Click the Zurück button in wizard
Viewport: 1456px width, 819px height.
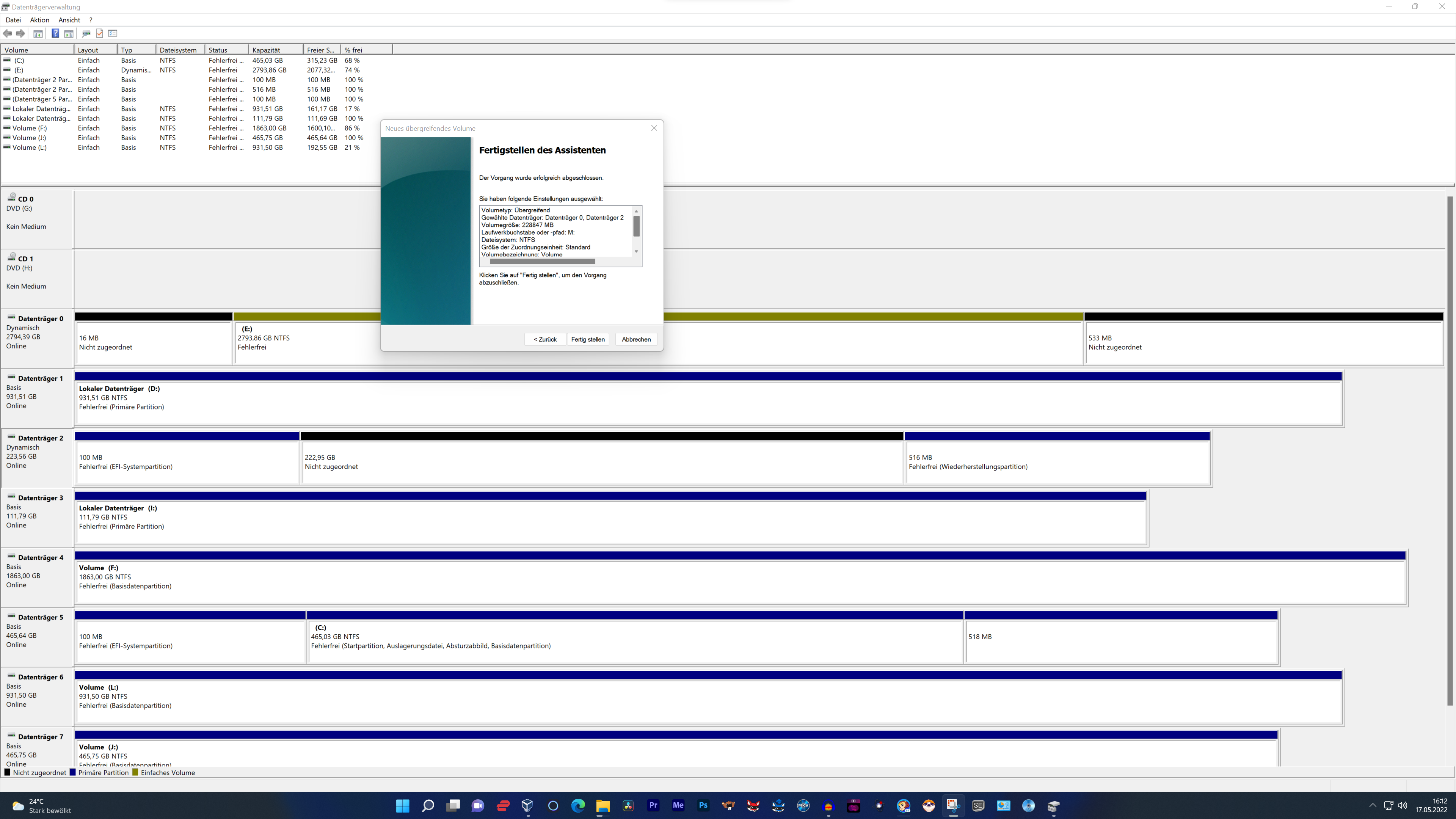[545, 339]
